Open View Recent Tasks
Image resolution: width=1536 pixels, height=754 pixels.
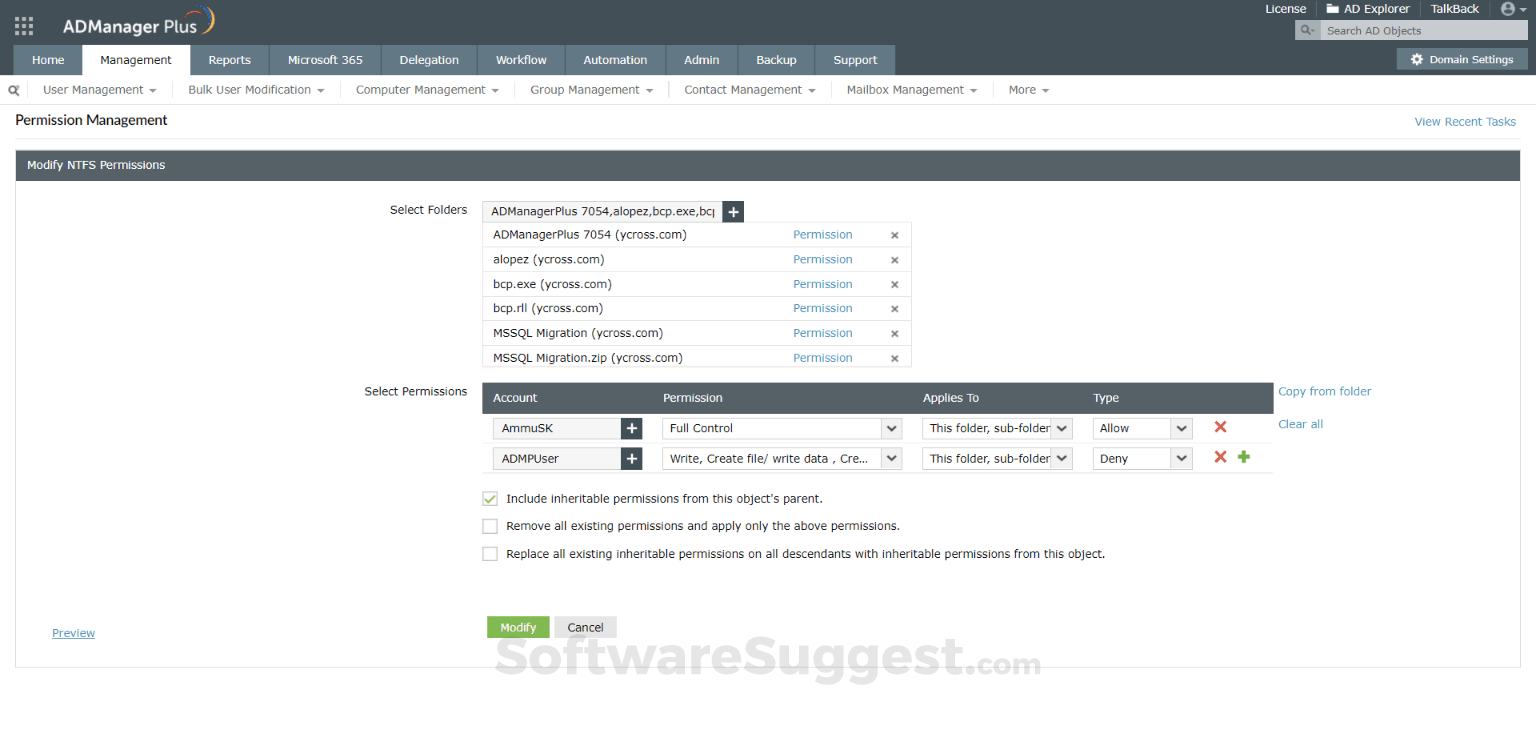(1465, 121)
